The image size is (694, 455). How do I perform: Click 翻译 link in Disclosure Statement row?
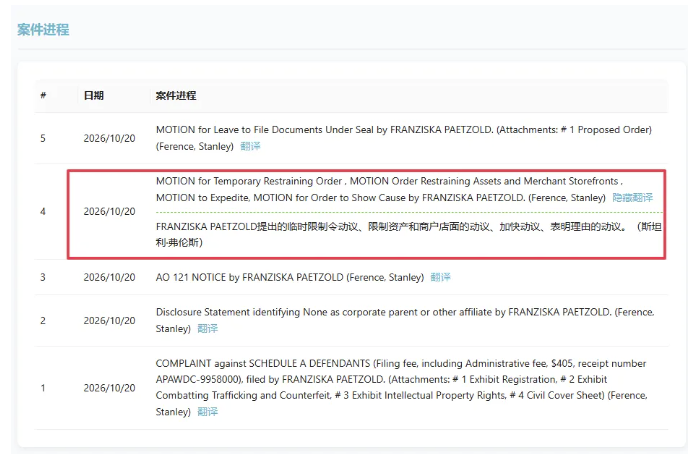click(x=208, y=329)
